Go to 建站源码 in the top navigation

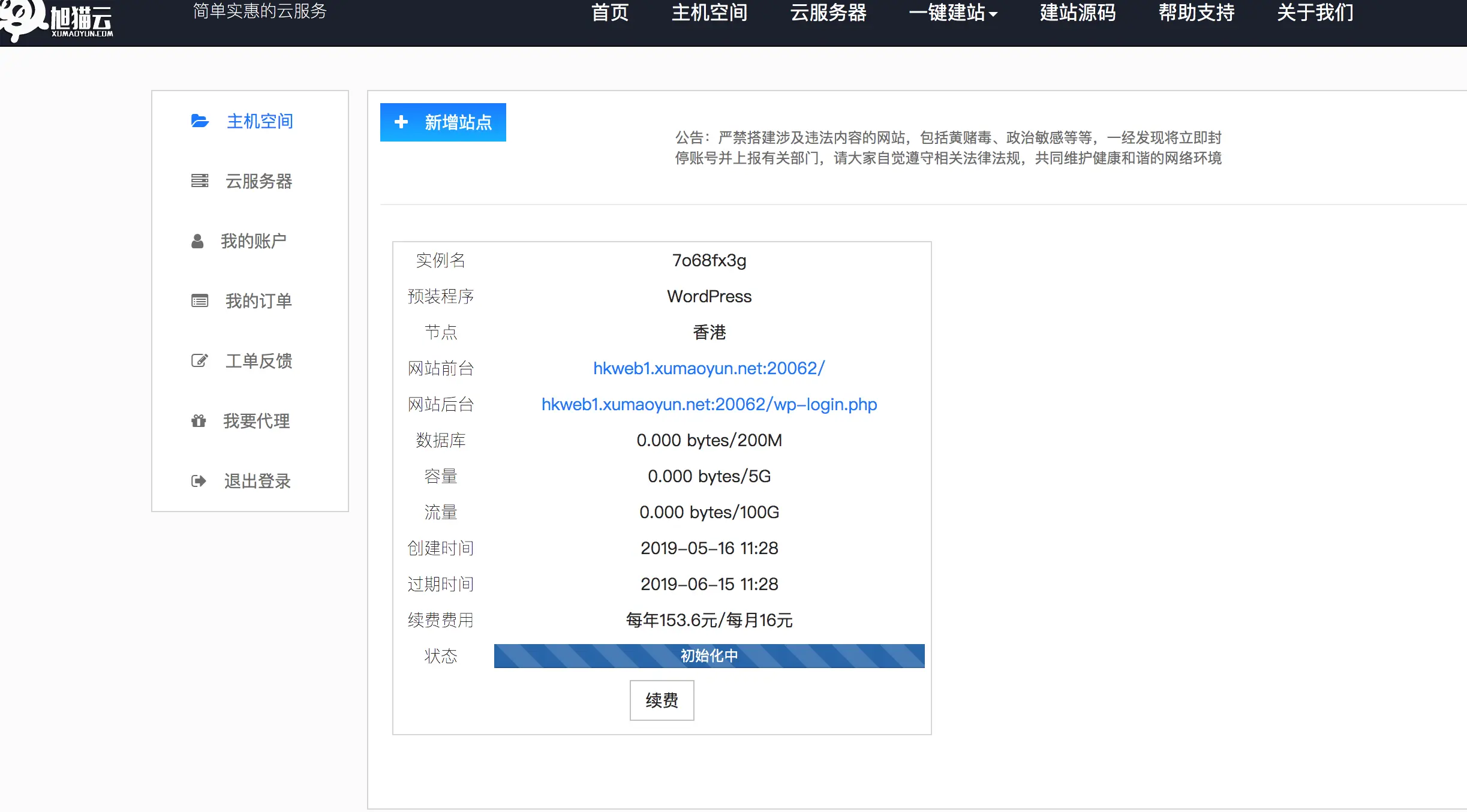[x=1078, y=13]
